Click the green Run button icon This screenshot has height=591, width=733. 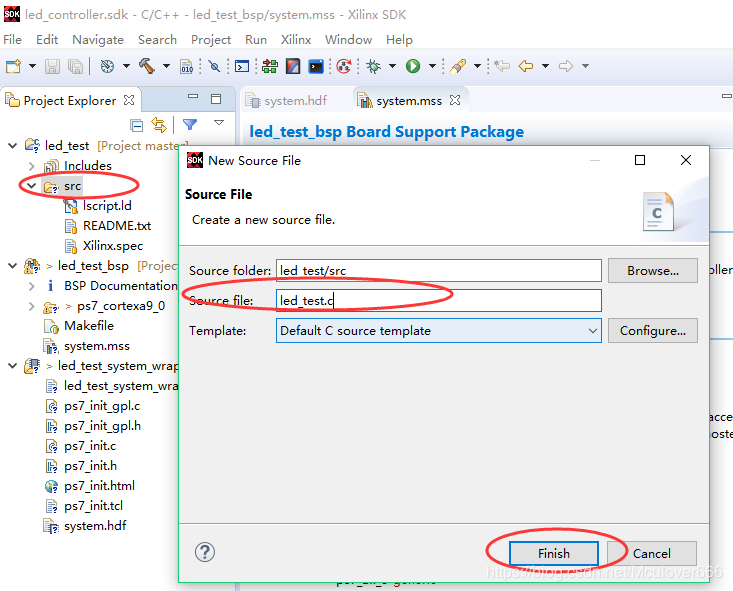click(x=413, y=66)
